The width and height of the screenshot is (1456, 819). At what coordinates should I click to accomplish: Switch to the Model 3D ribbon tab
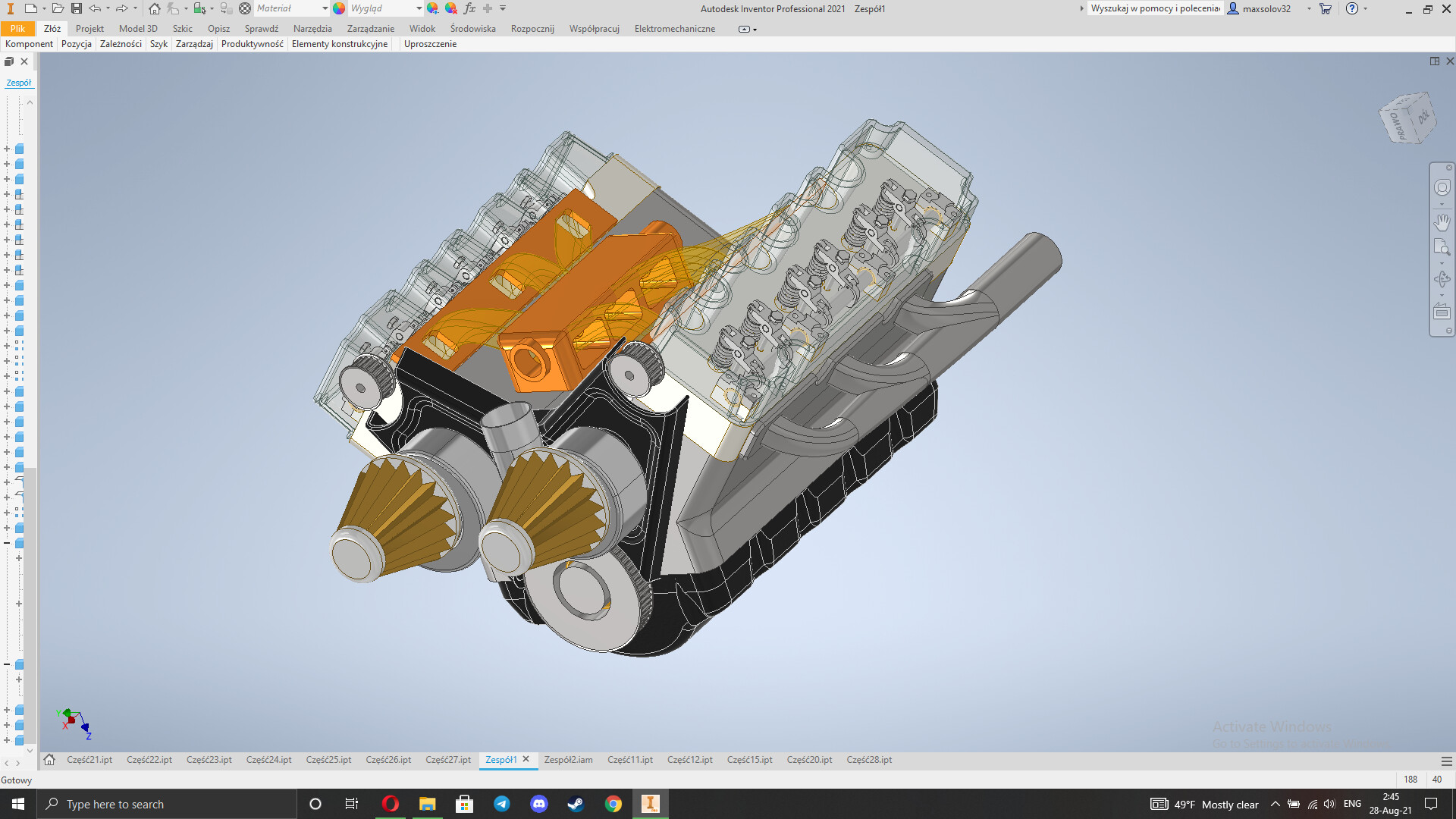coord(138,29)
